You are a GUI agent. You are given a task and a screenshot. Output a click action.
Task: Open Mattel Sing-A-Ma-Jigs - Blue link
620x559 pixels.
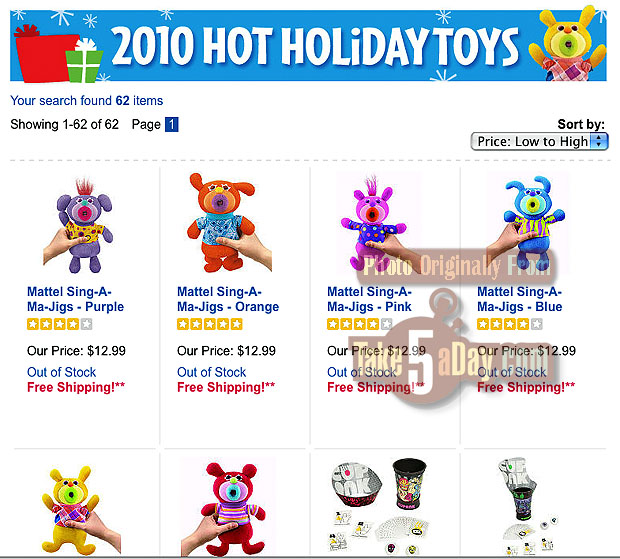[x=520, y=299]
